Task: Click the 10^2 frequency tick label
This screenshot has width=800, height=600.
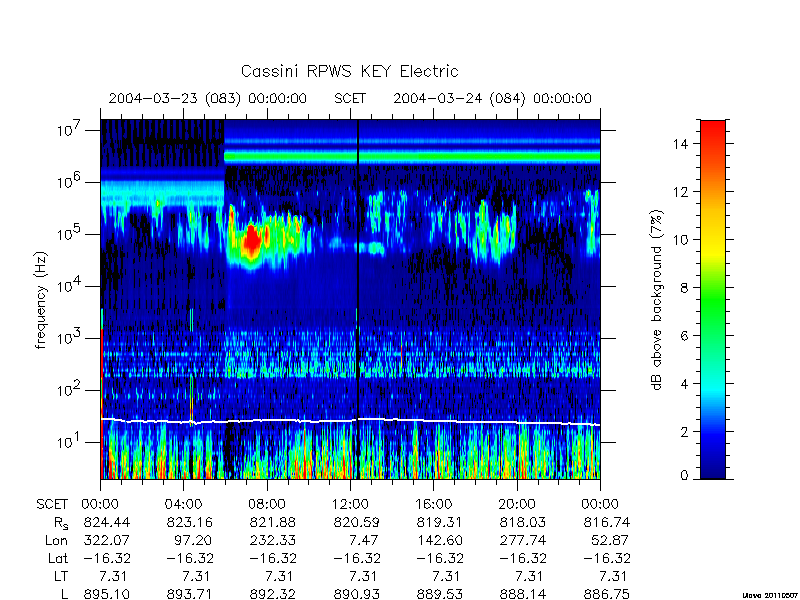Action: [x=70, y=390]
